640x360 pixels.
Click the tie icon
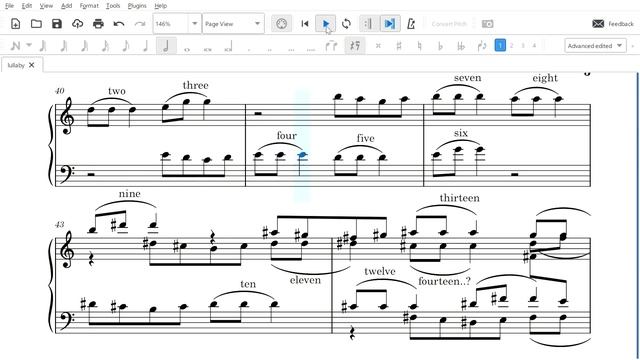click(x=331, y=46)
